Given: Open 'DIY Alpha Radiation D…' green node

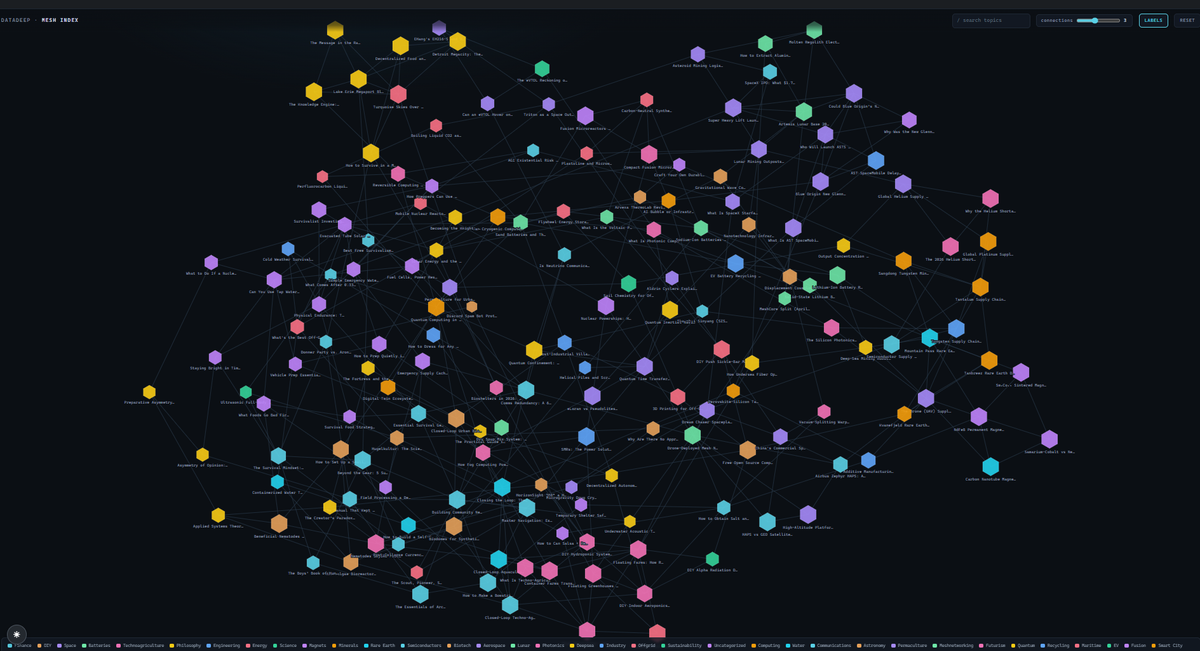Looking at the screenshot, I should pyautogui.click(x=712, y=559).
